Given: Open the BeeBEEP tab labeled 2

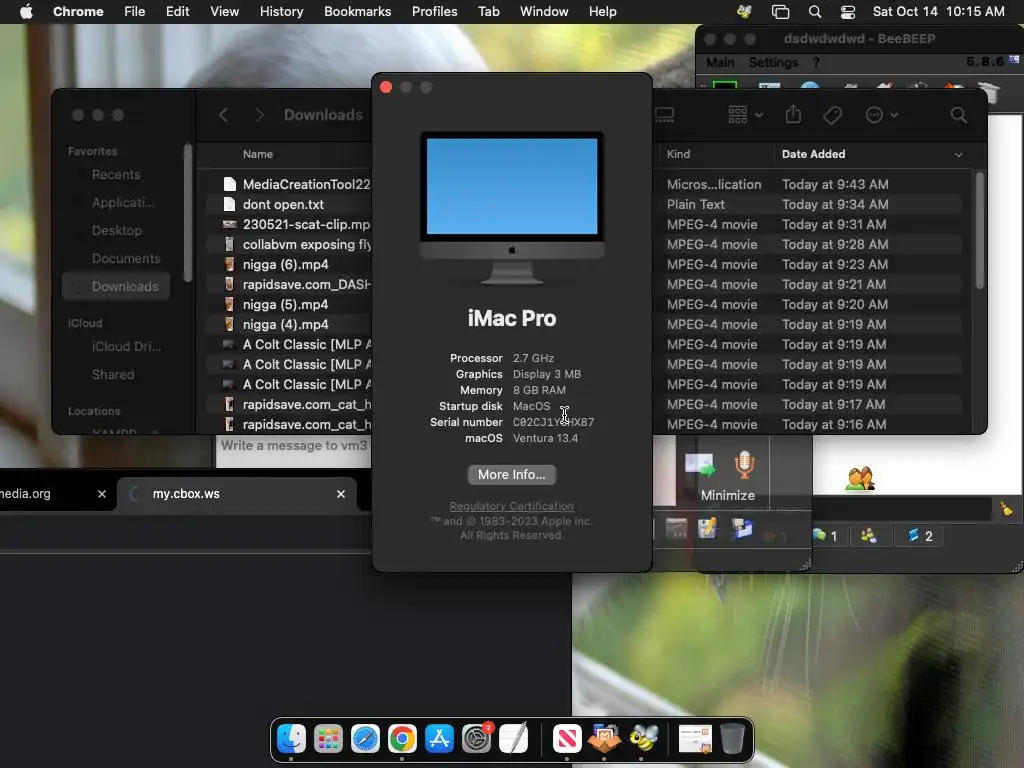Looking at the screenshot, I should pyautogui.click(x=920, y=536).
